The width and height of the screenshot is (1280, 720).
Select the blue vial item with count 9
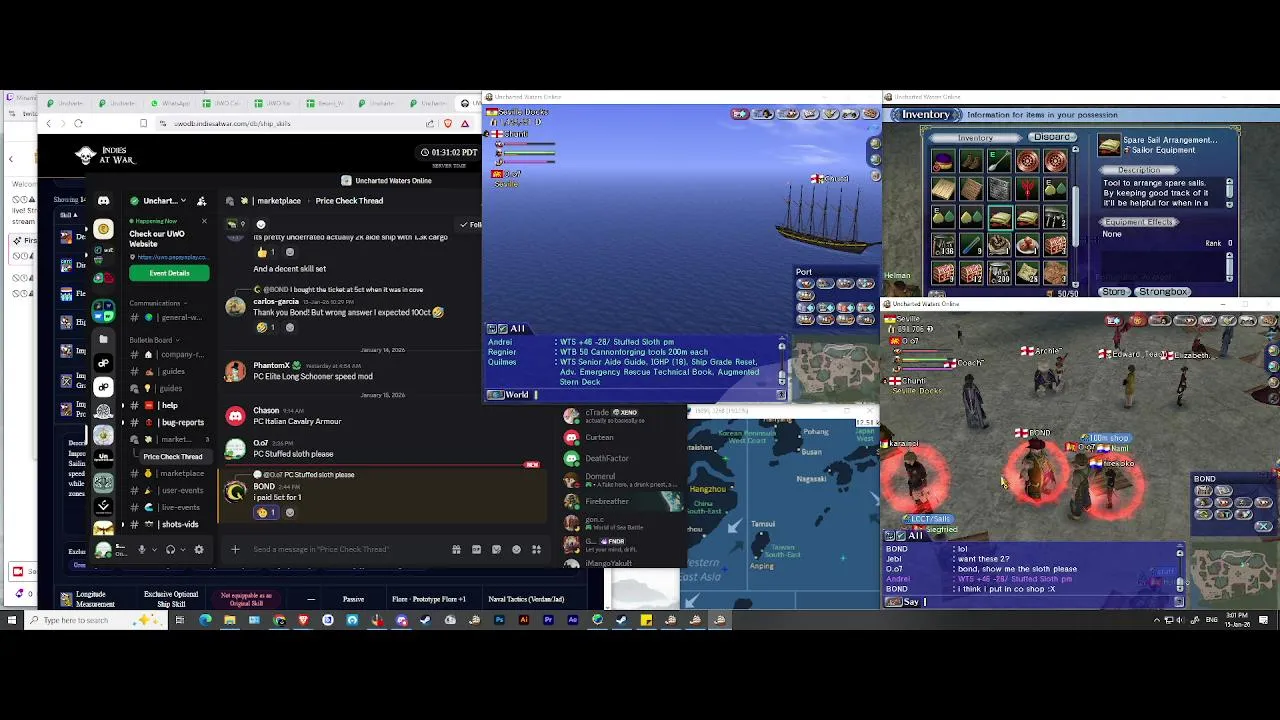tap(971, 245)
